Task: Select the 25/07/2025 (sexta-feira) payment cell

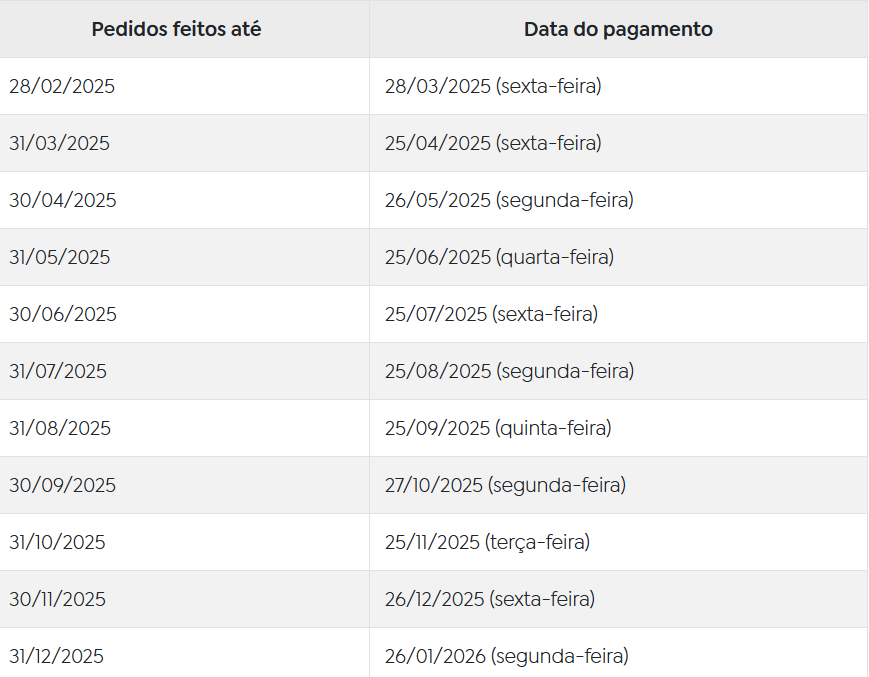Action: (x=618, y=314)
